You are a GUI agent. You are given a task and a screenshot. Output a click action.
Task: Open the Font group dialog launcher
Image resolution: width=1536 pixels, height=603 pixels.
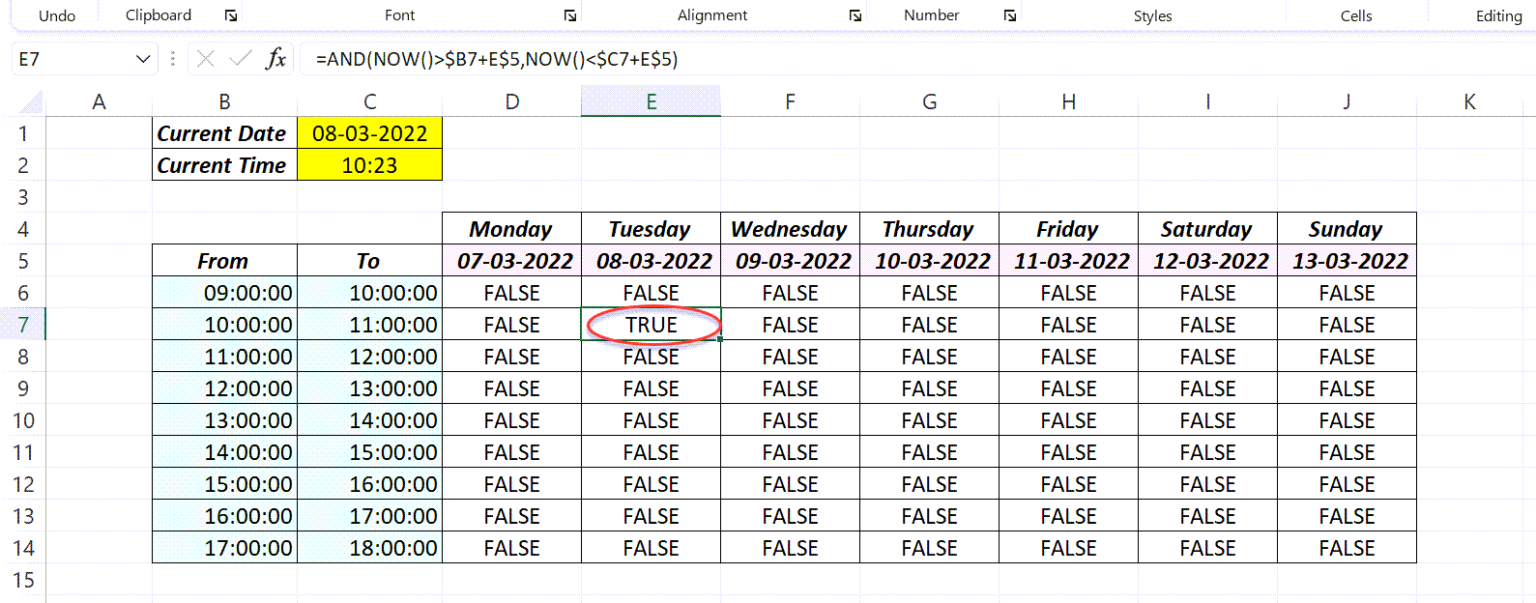pos(570,15)
